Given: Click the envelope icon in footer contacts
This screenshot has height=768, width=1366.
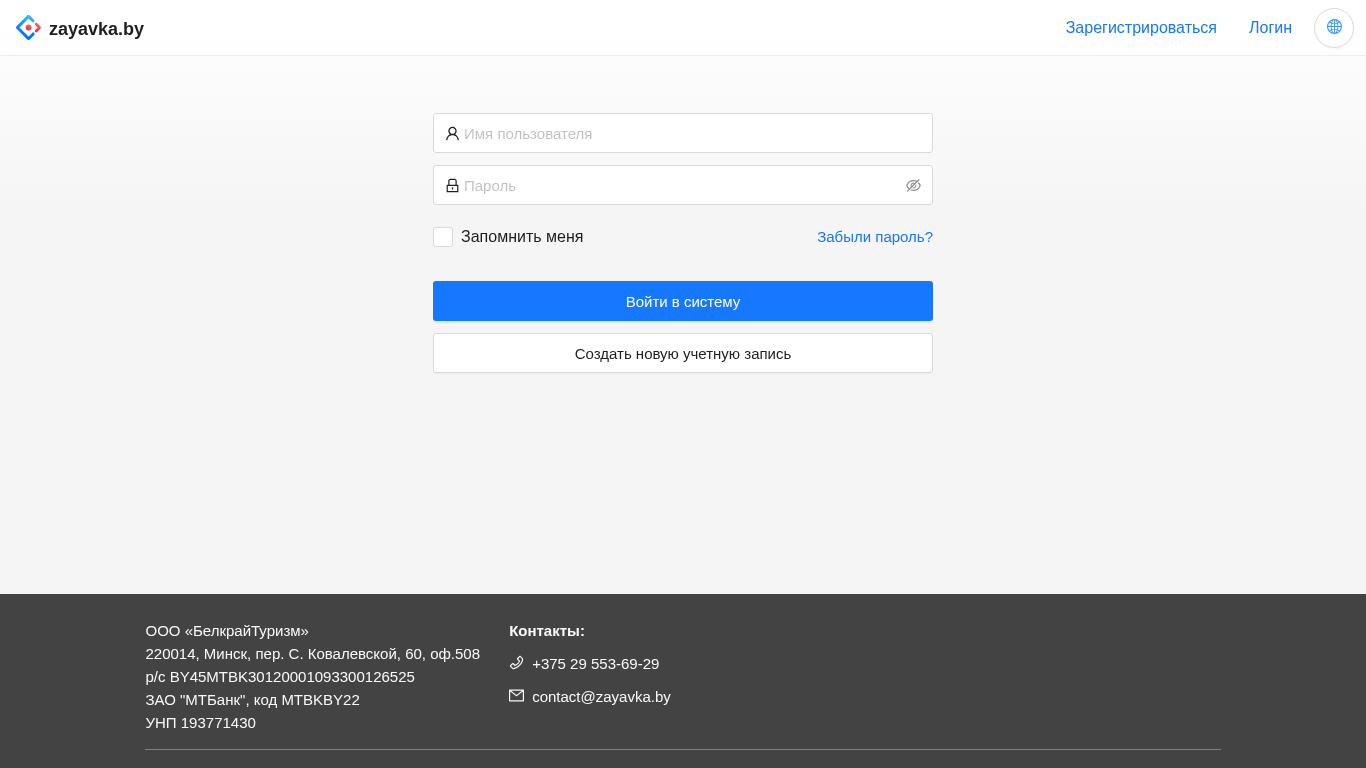Looking at the screenshot, I should pos(516,696).
